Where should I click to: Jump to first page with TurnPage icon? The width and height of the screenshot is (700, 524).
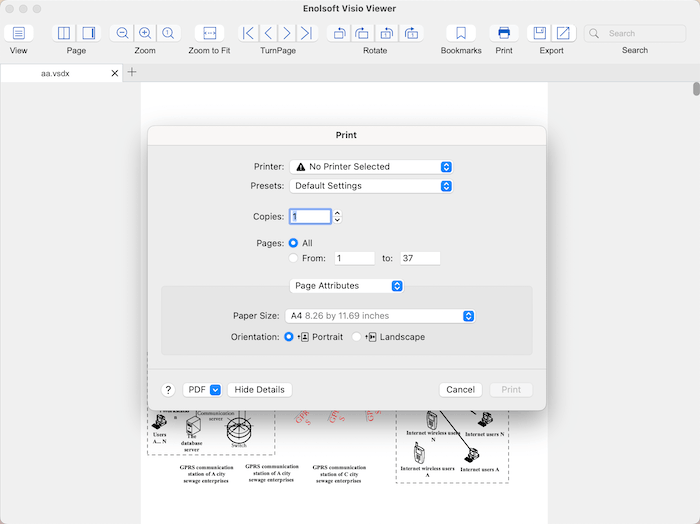(x=249, y=33)
